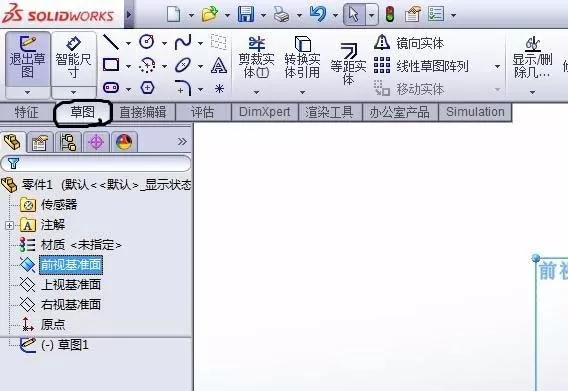Screen dimensions: 568x391
Task: Open the DimXpertManager panel tab
Action: pos(96,142)
